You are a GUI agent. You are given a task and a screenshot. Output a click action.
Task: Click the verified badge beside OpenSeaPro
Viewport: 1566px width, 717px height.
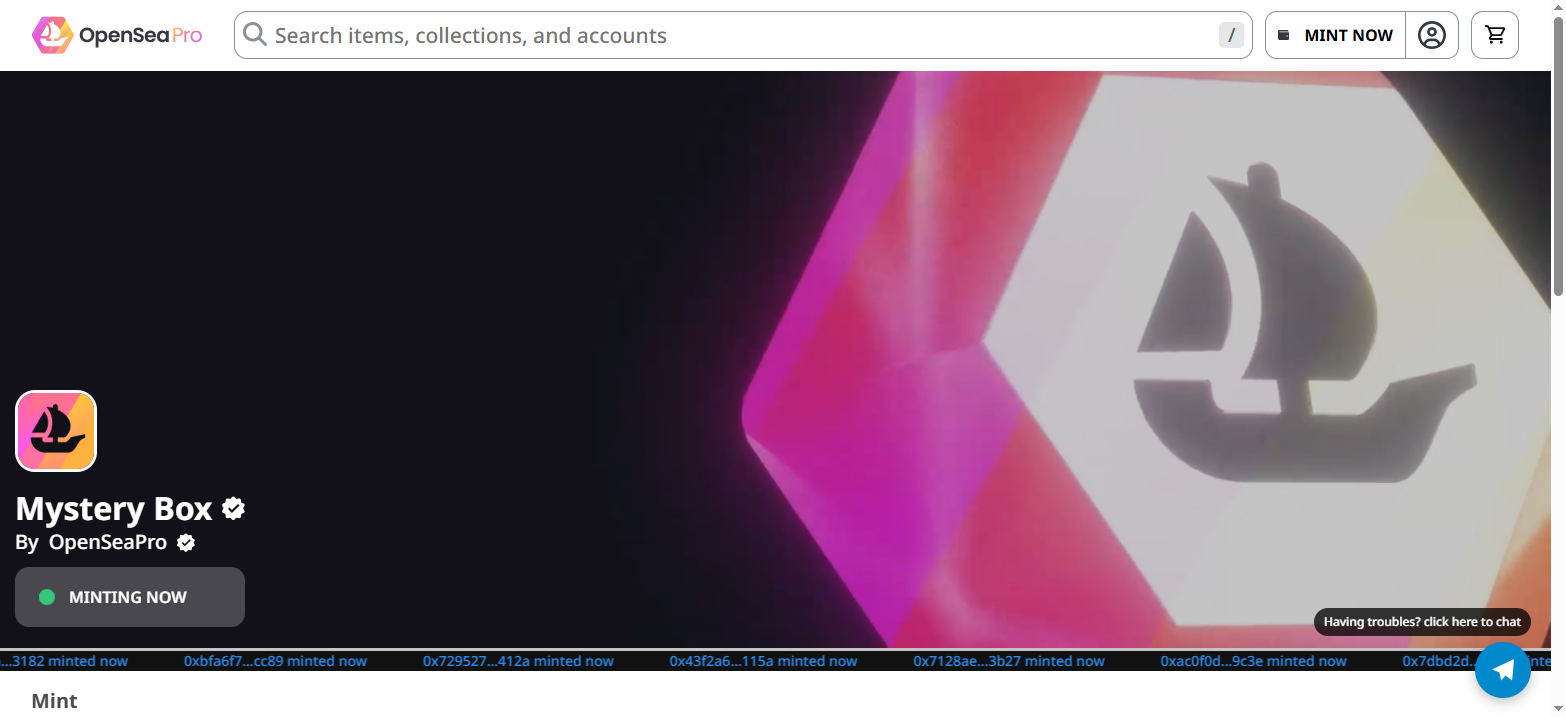[186, 543]
